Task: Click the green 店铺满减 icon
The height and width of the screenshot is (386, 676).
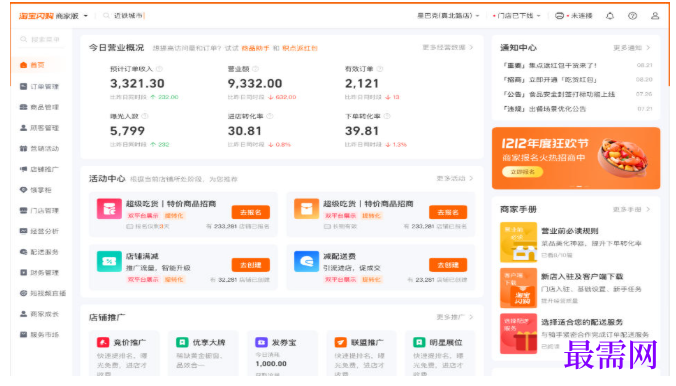Action: tap(109, 261)
